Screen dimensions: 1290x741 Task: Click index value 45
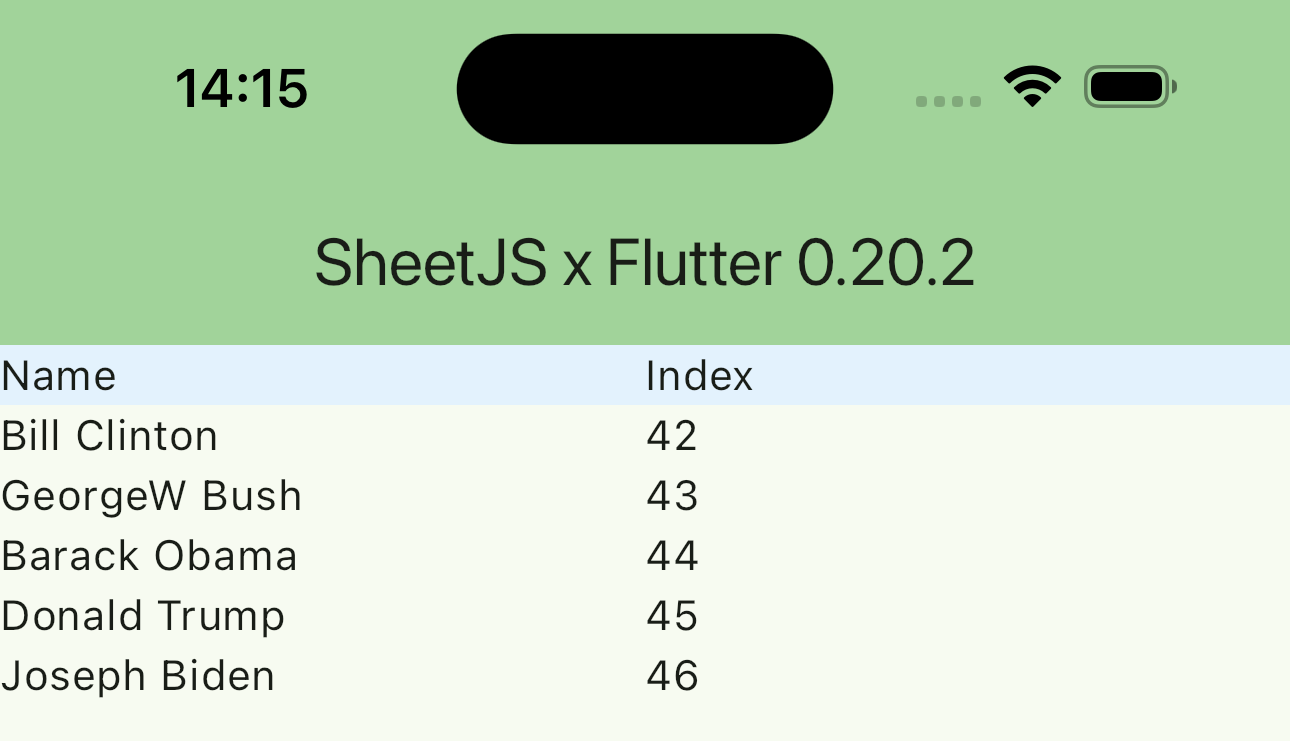point(672,616)
